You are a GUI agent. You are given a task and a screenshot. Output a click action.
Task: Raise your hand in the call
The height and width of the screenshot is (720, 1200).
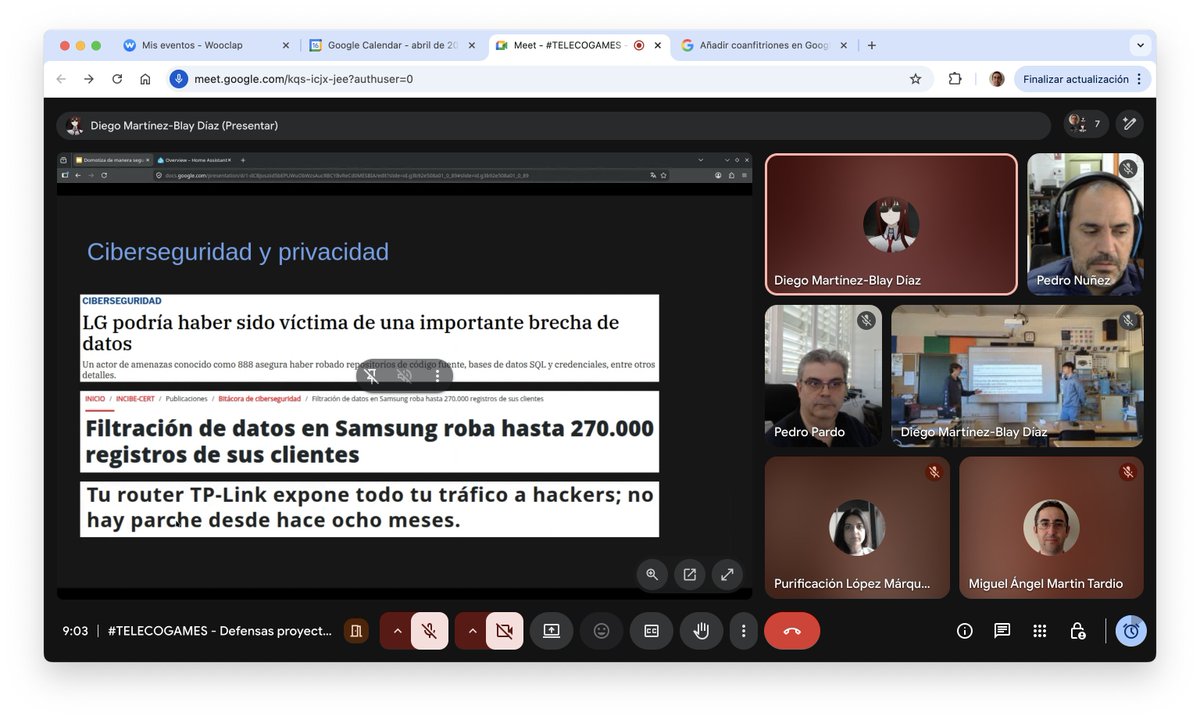(701, 631)
